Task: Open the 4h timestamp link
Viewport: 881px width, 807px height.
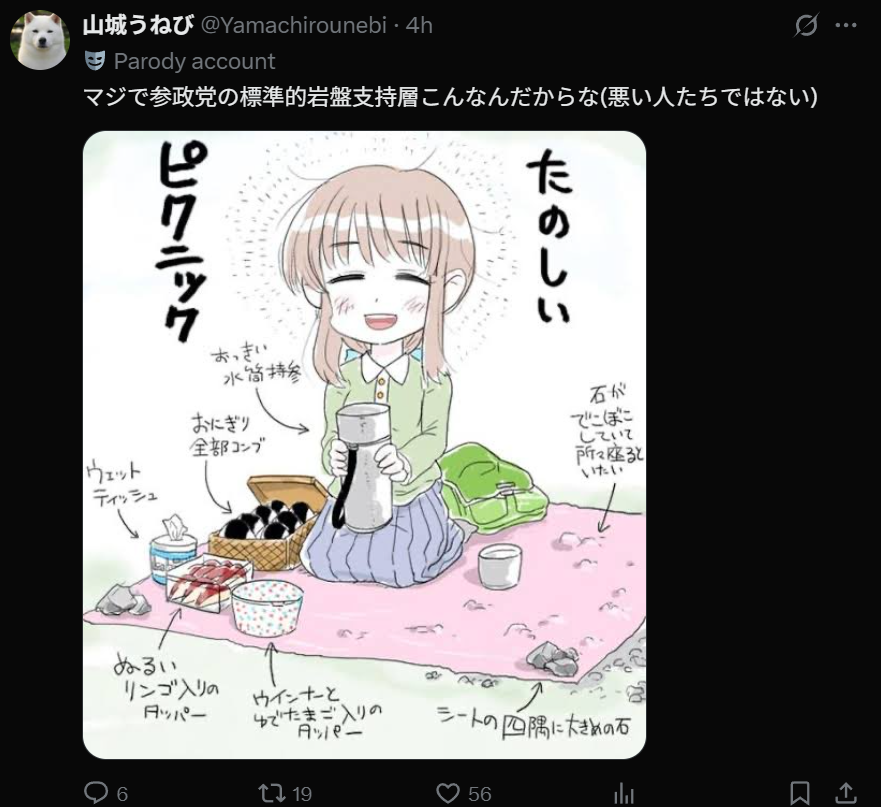Action: (419, 25)
